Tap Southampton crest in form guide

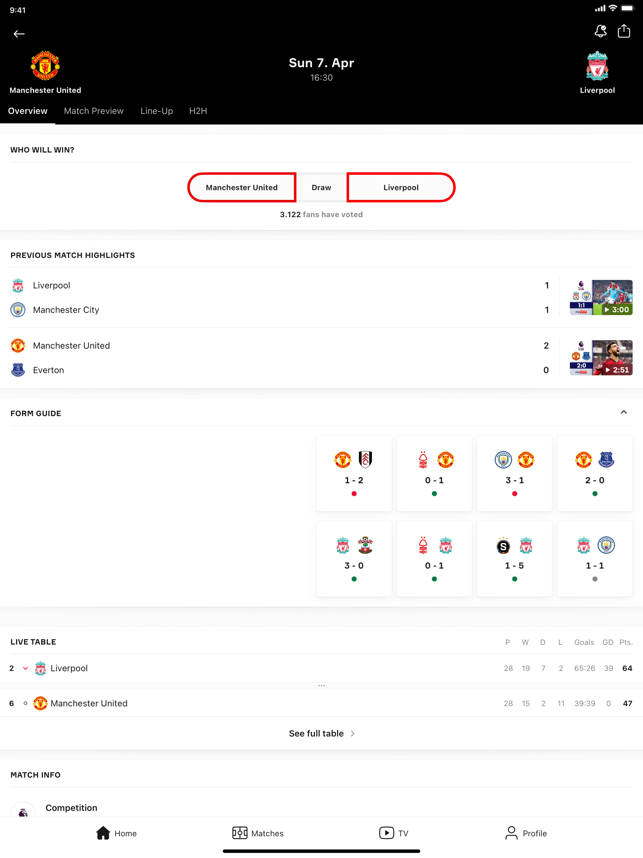(x=366, y=545)
